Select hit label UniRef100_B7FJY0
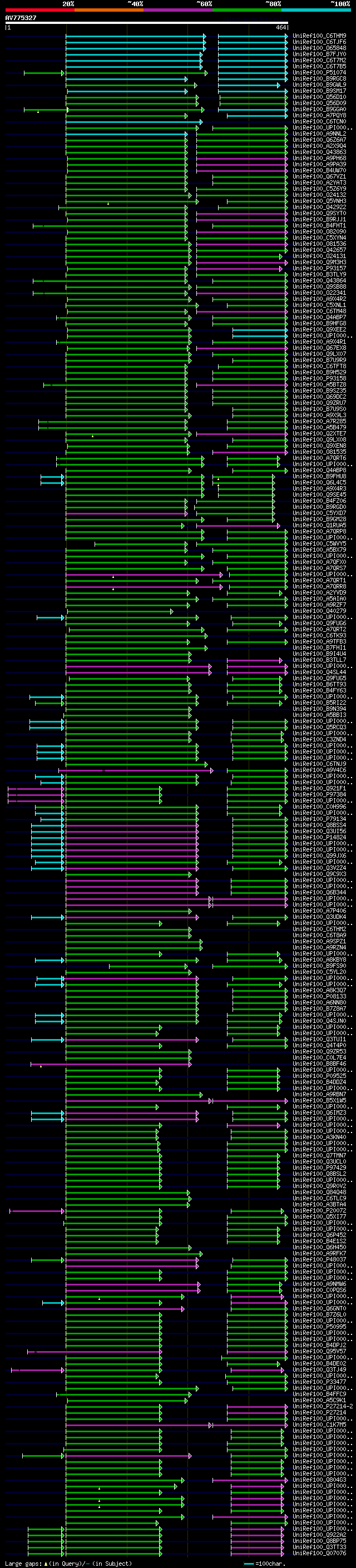Viewport: 356px width, 1568px height. 319,54
